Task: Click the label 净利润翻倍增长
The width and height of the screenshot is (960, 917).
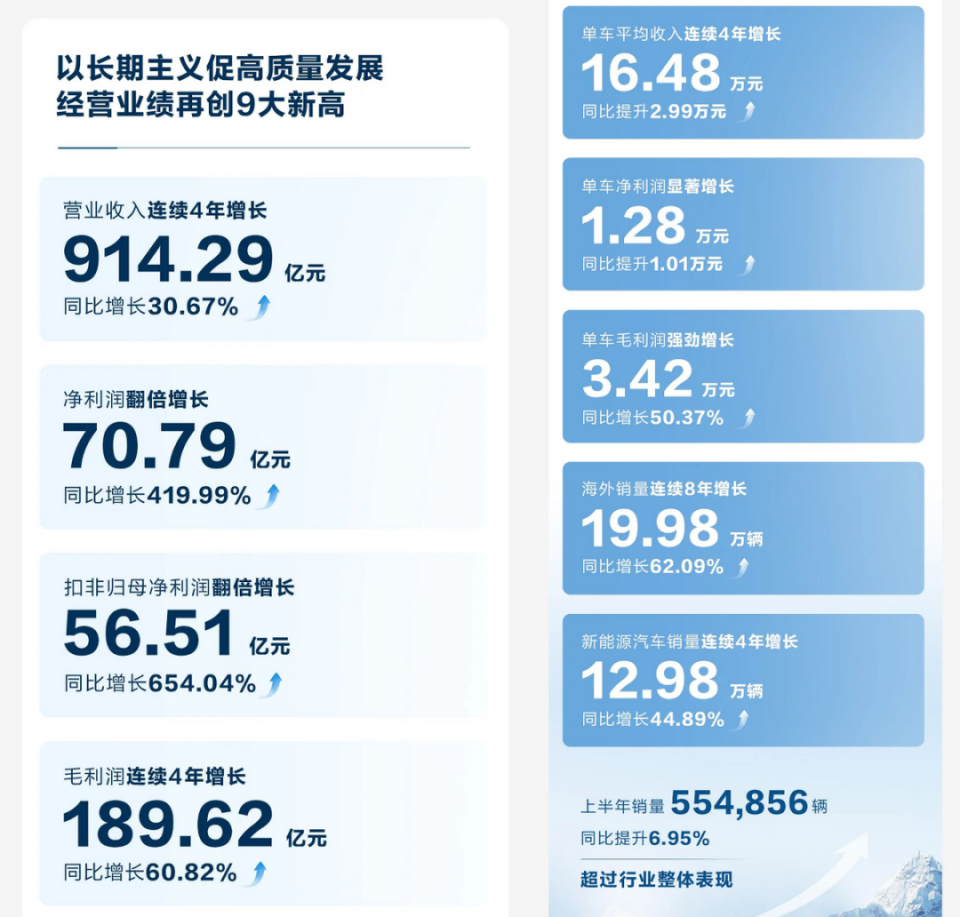Action: coord(136,400)
